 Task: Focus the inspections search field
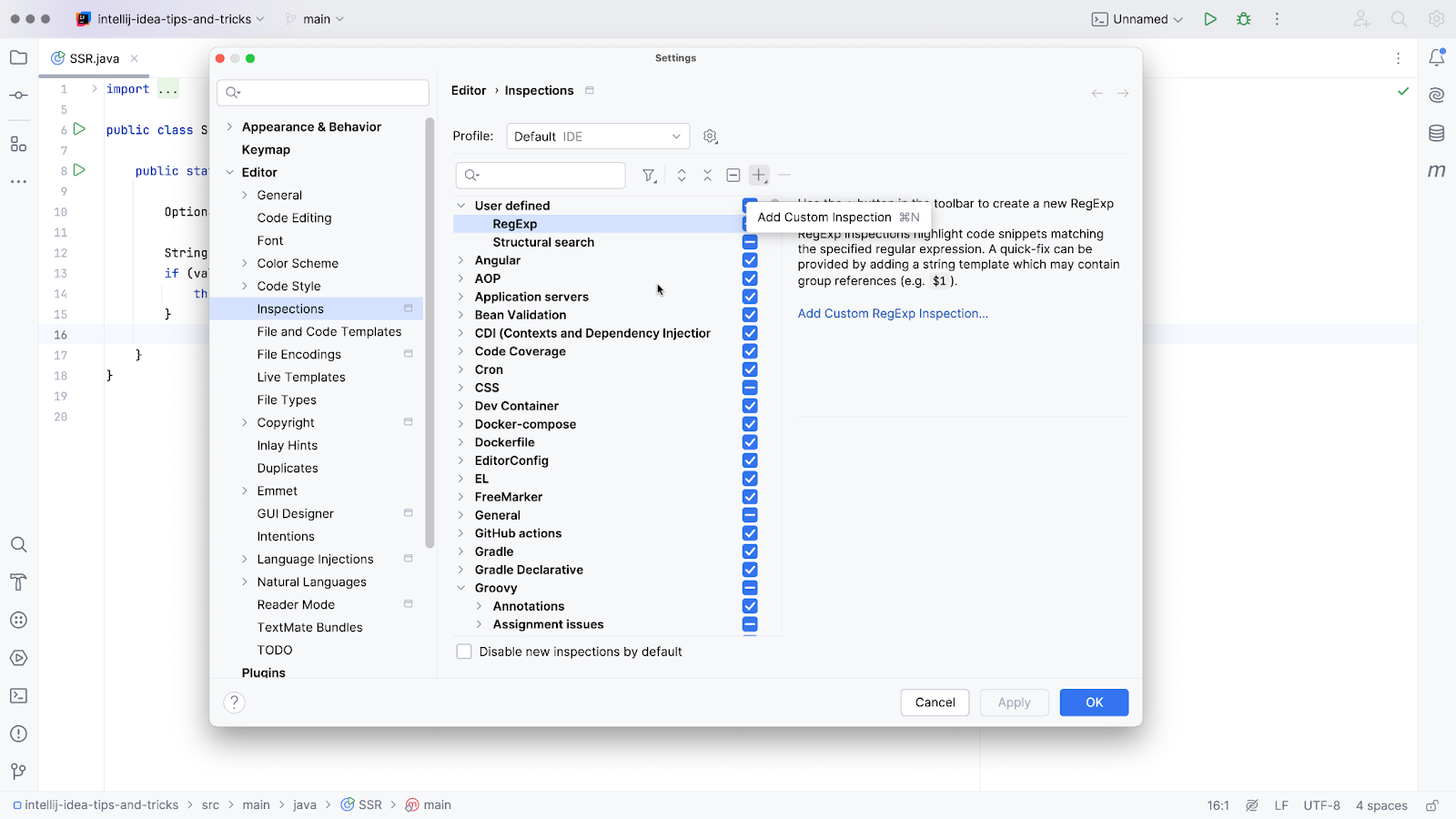541,175
